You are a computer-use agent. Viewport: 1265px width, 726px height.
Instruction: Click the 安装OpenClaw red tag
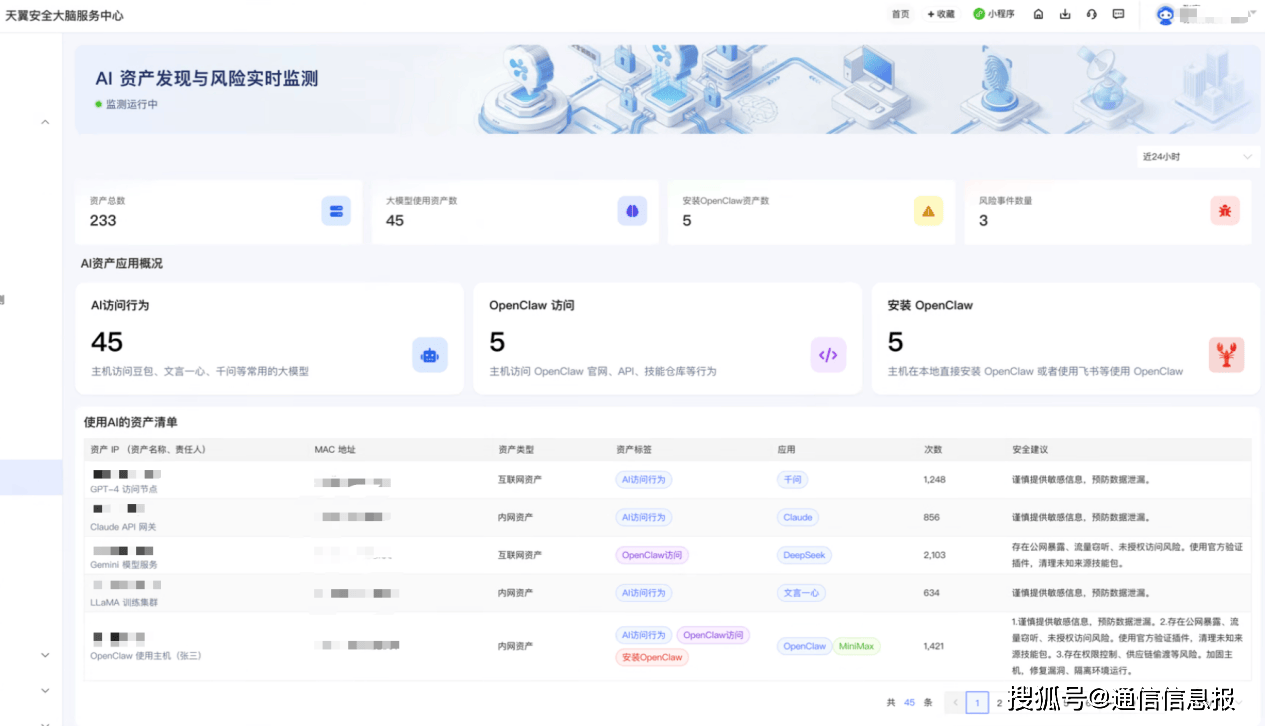pos(652,657)
